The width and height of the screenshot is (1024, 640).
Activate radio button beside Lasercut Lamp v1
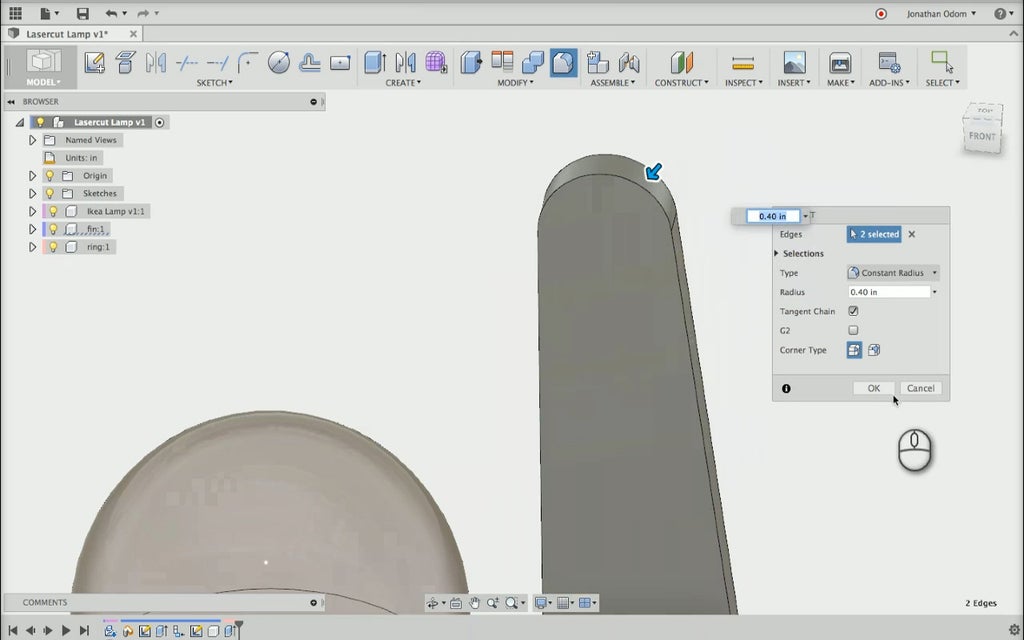point(159,122)
